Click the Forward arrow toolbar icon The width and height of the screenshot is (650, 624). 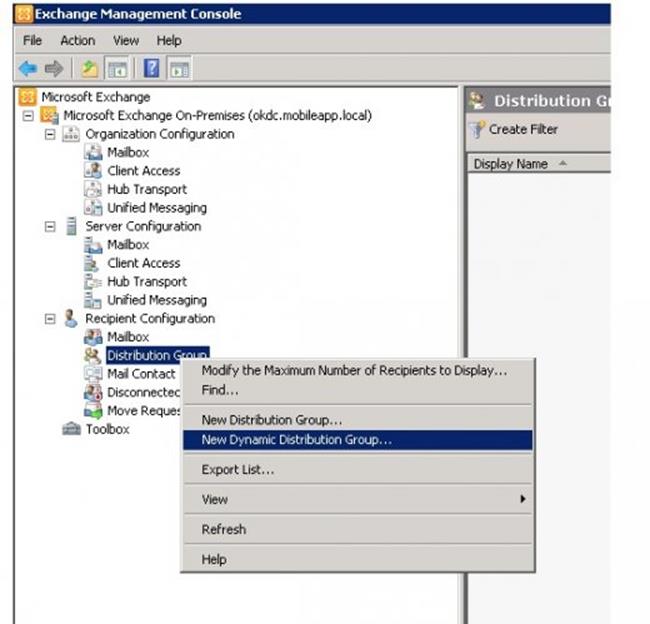point(54,68)
